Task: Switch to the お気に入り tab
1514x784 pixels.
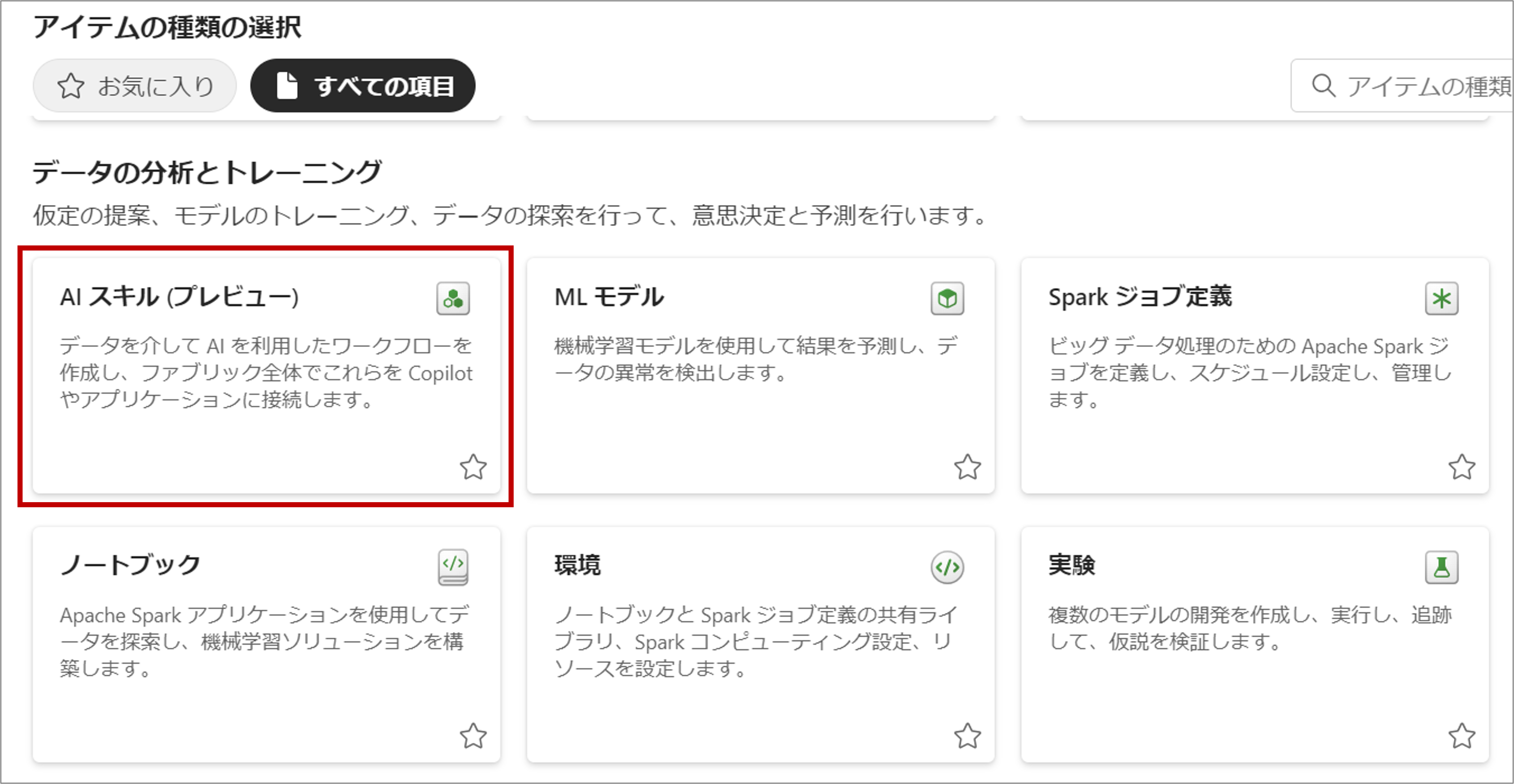Action: pyautogui.click(x=134, y=86)
